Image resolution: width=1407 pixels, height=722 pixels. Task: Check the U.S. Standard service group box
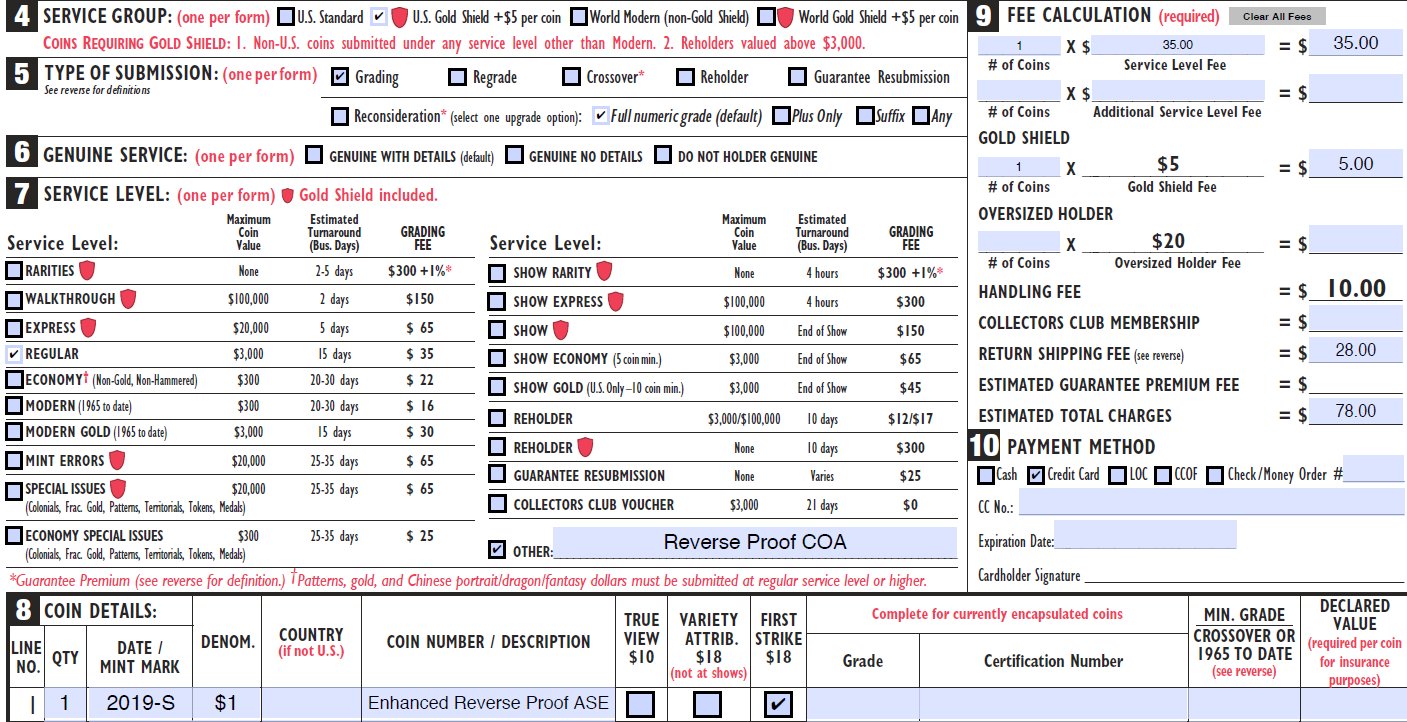pos(285,17)
